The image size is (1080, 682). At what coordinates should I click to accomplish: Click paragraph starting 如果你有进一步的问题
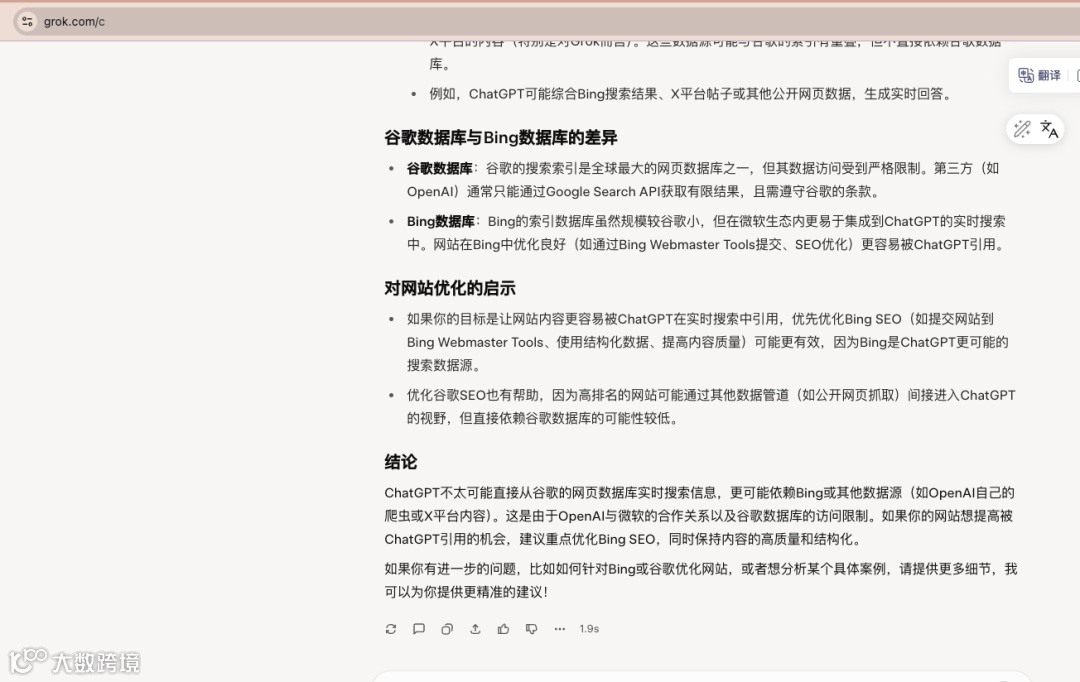pyautogui.click(x=700, y=580)
